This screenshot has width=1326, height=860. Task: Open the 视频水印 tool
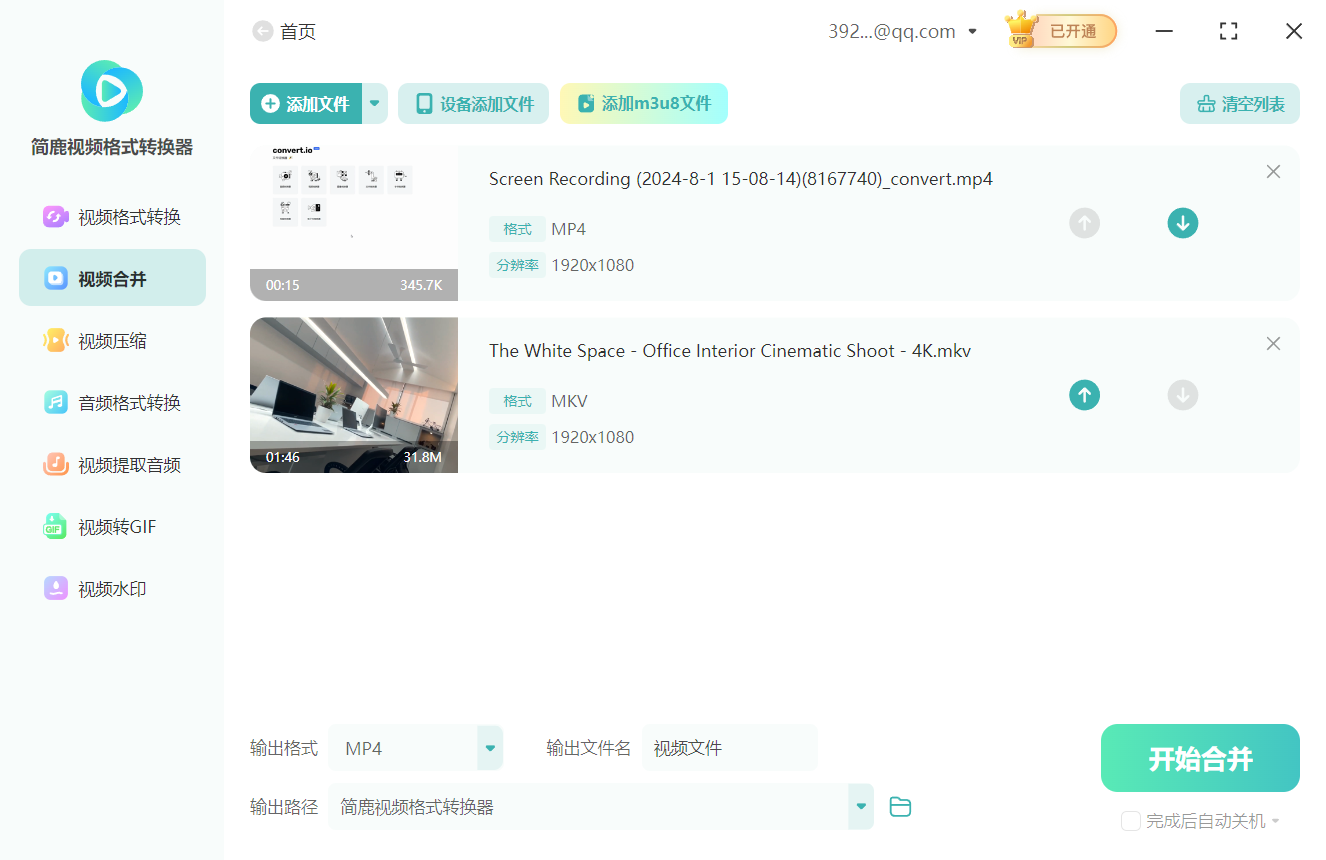point(111,588)
